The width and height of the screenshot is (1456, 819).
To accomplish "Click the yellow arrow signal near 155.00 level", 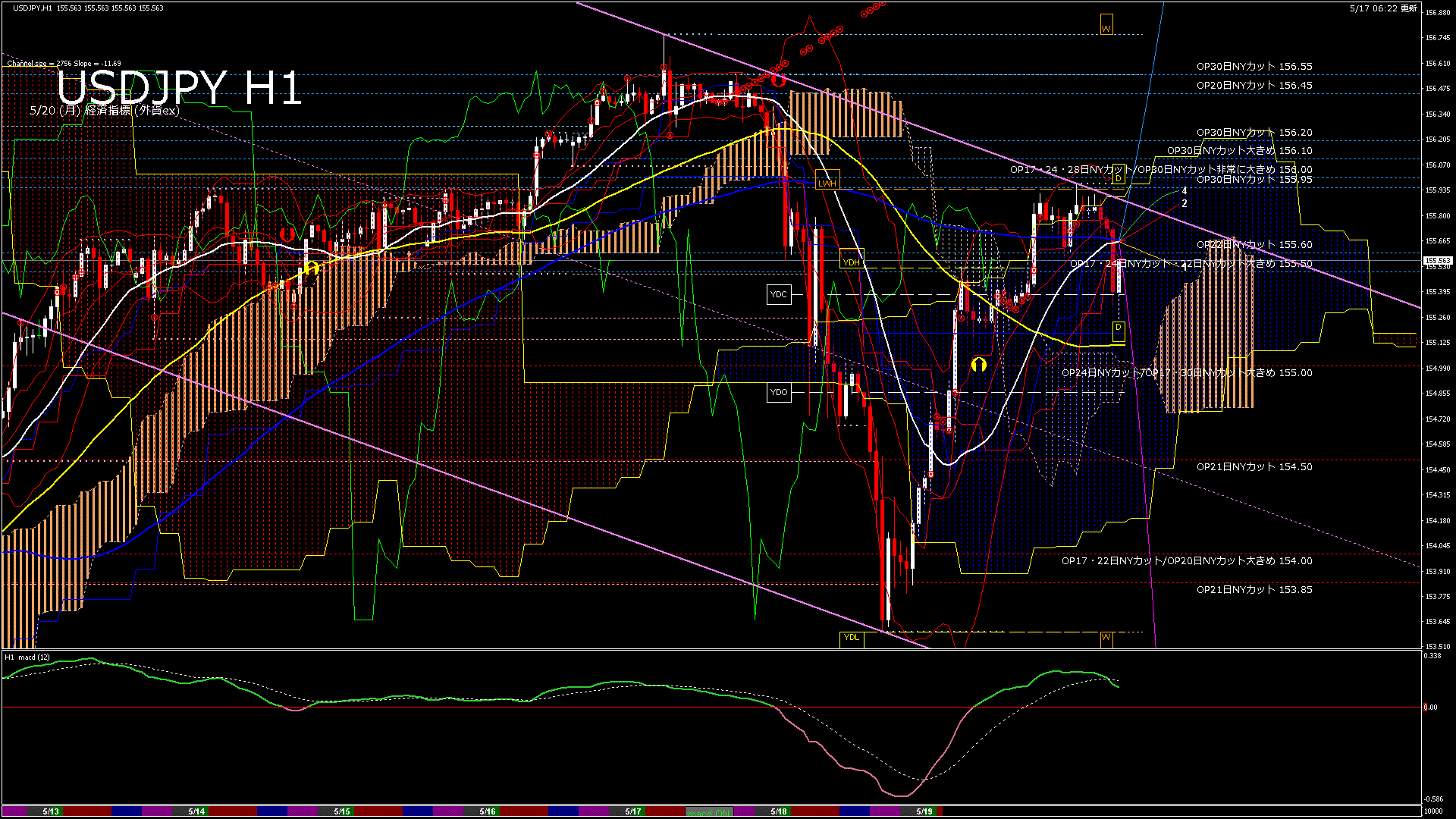I will pos(978,365).
